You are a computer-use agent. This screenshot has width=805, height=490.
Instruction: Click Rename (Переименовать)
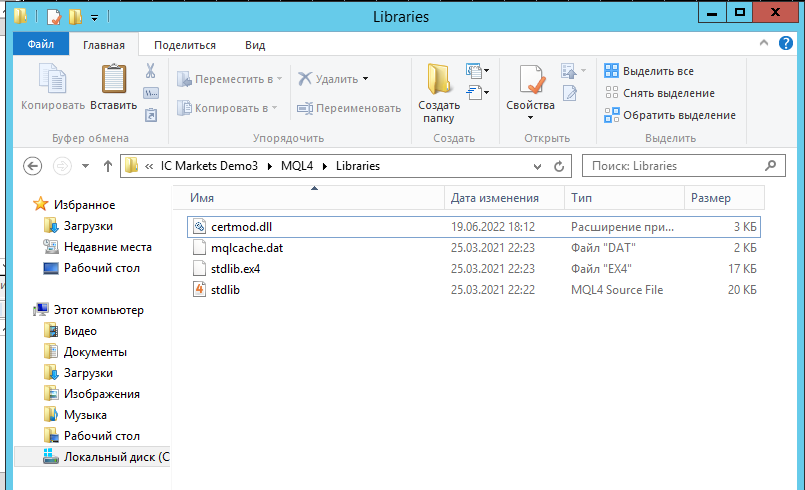click(x=349, y=108)
